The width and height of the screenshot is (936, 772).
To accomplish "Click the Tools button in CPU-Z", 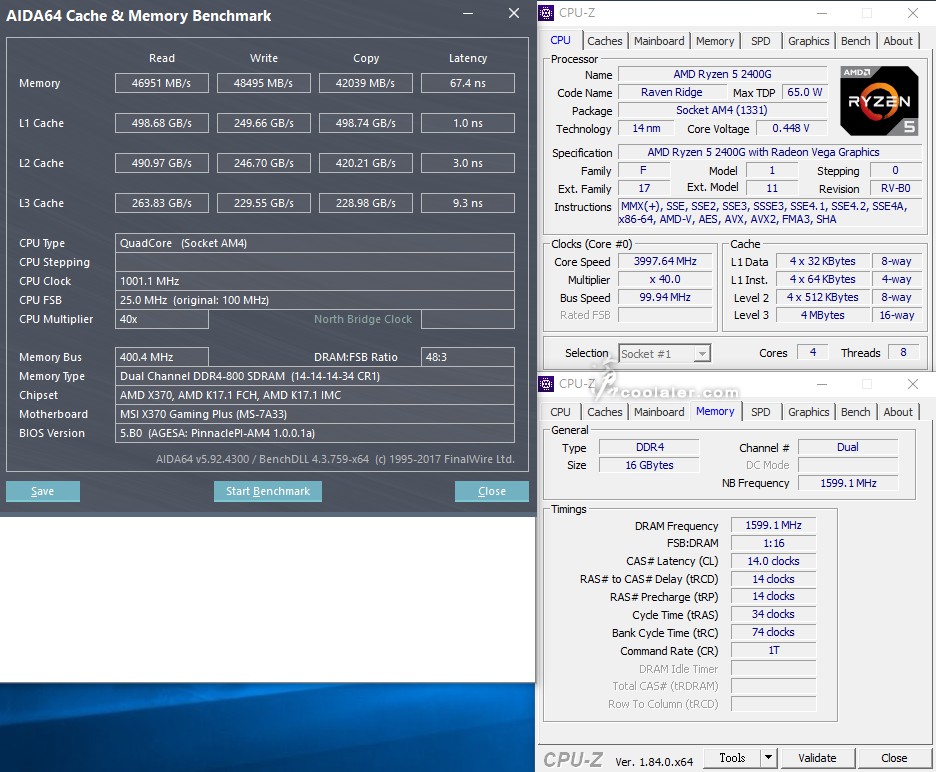I will click(732, 758).
